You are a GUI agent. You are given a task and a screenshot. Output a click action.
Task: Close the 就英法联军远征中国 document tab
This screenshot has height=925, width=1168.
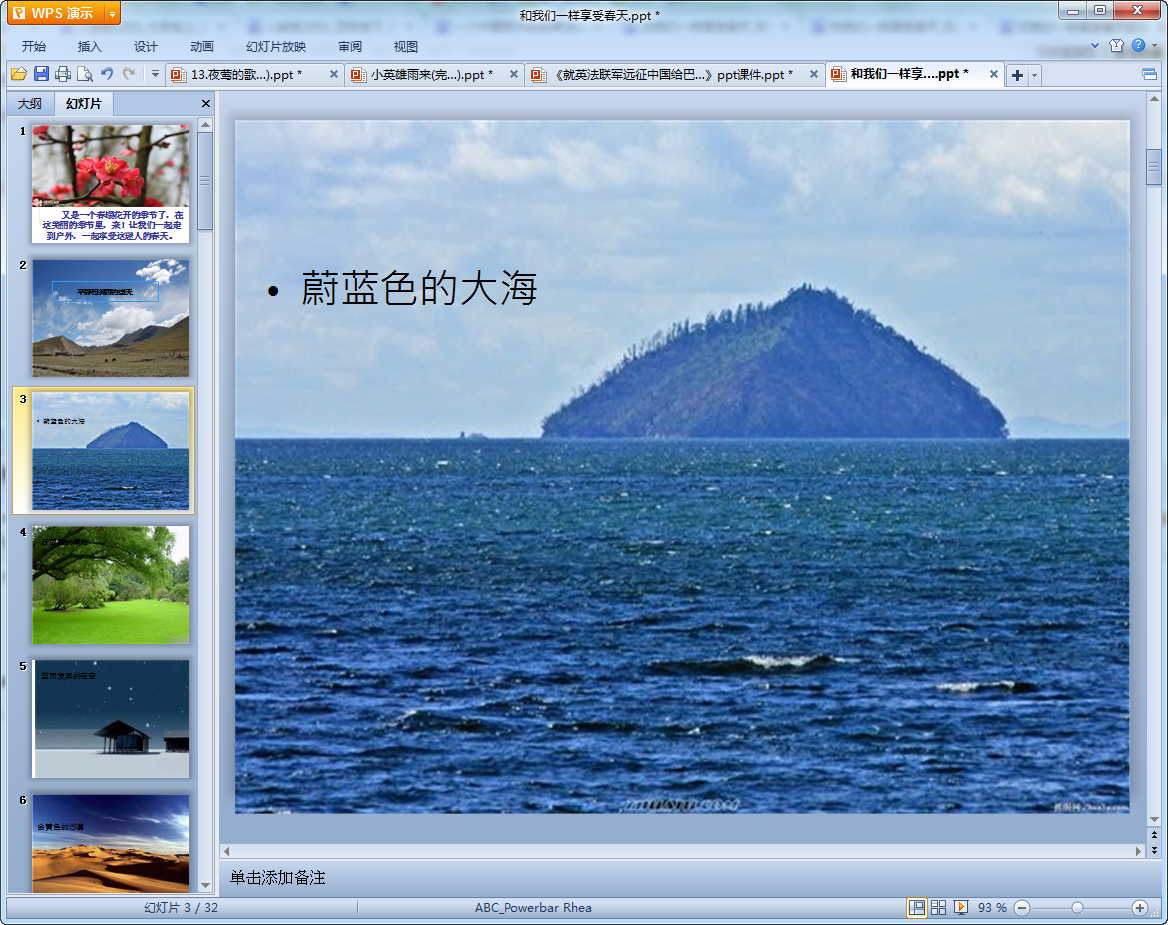click(x=813, y=74)
